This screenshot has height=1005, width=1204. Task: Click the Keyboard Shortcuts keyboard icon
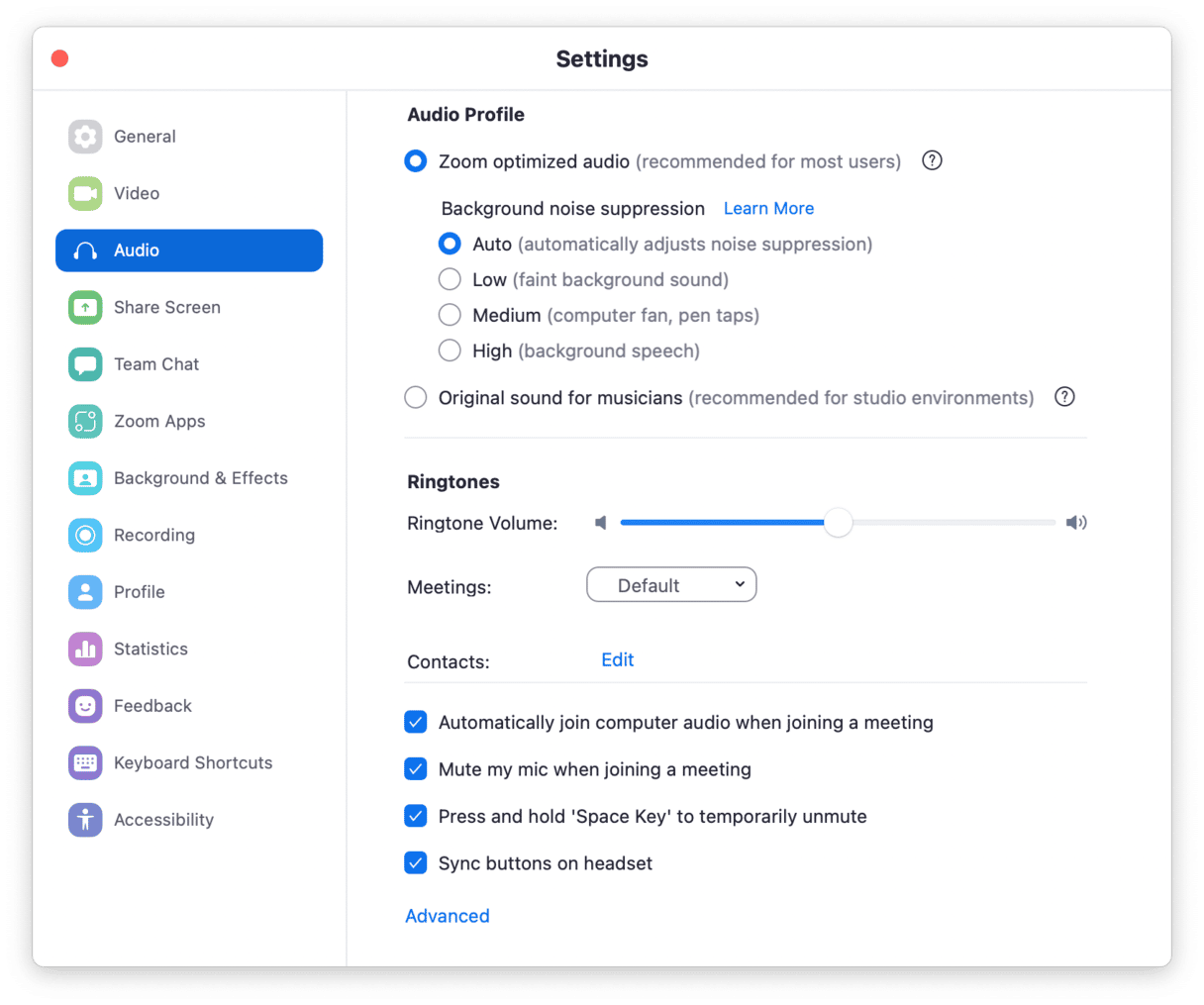click(85, 762)
